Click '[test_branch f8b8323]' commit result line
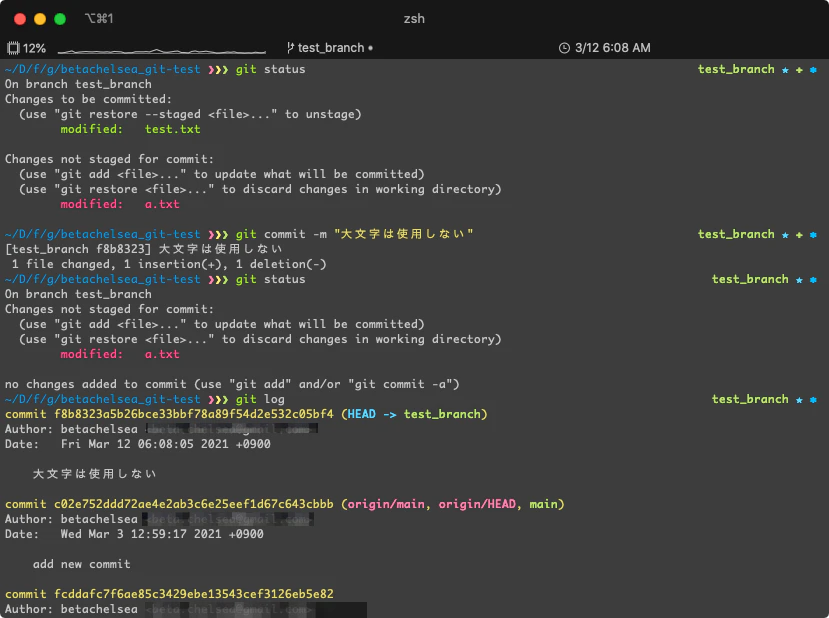This screenshot has height=618, width=829. coord(143,249)
